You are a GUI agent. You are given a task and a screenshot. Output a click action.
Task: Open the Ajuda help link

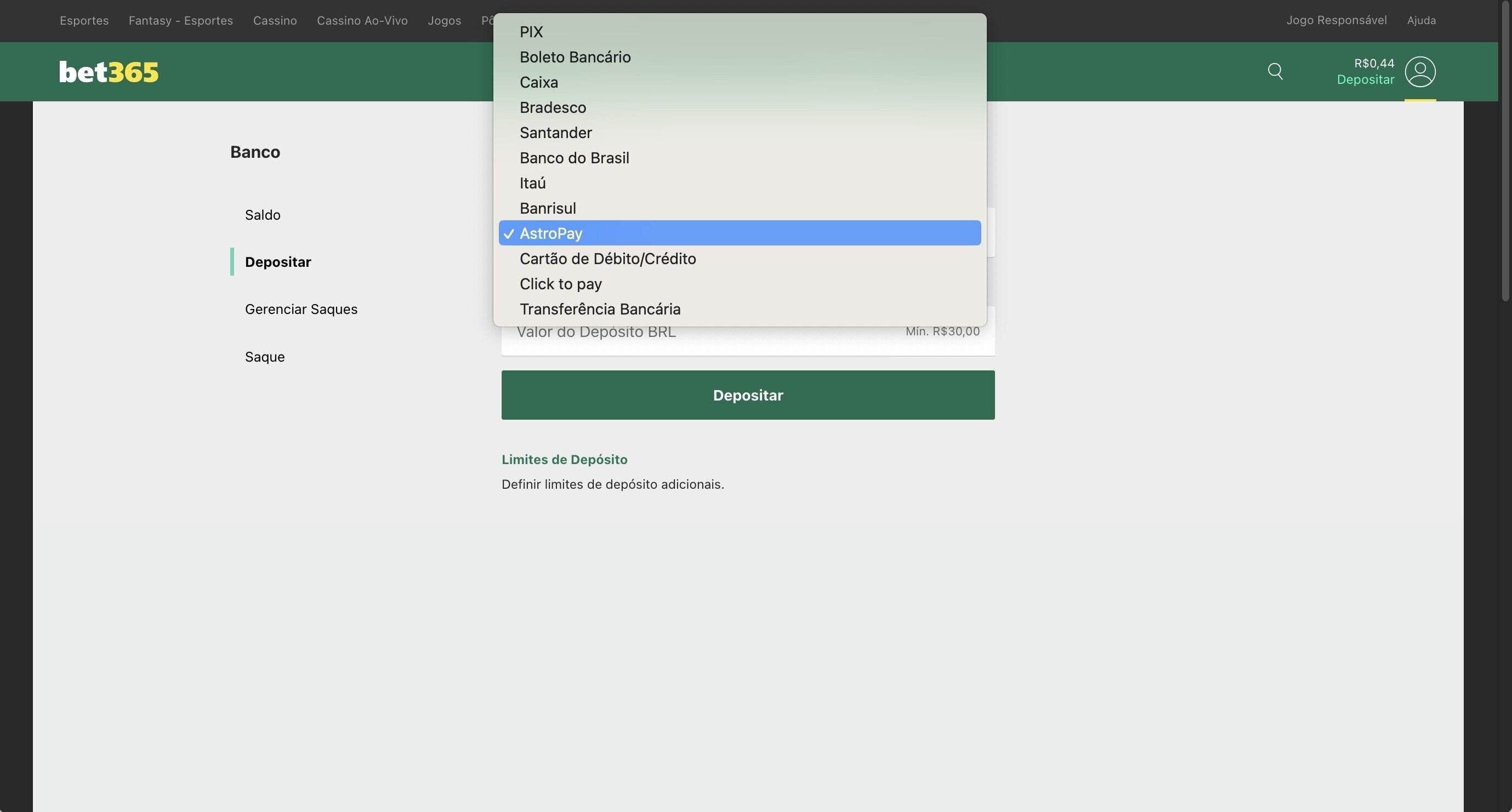[1421, 20]
